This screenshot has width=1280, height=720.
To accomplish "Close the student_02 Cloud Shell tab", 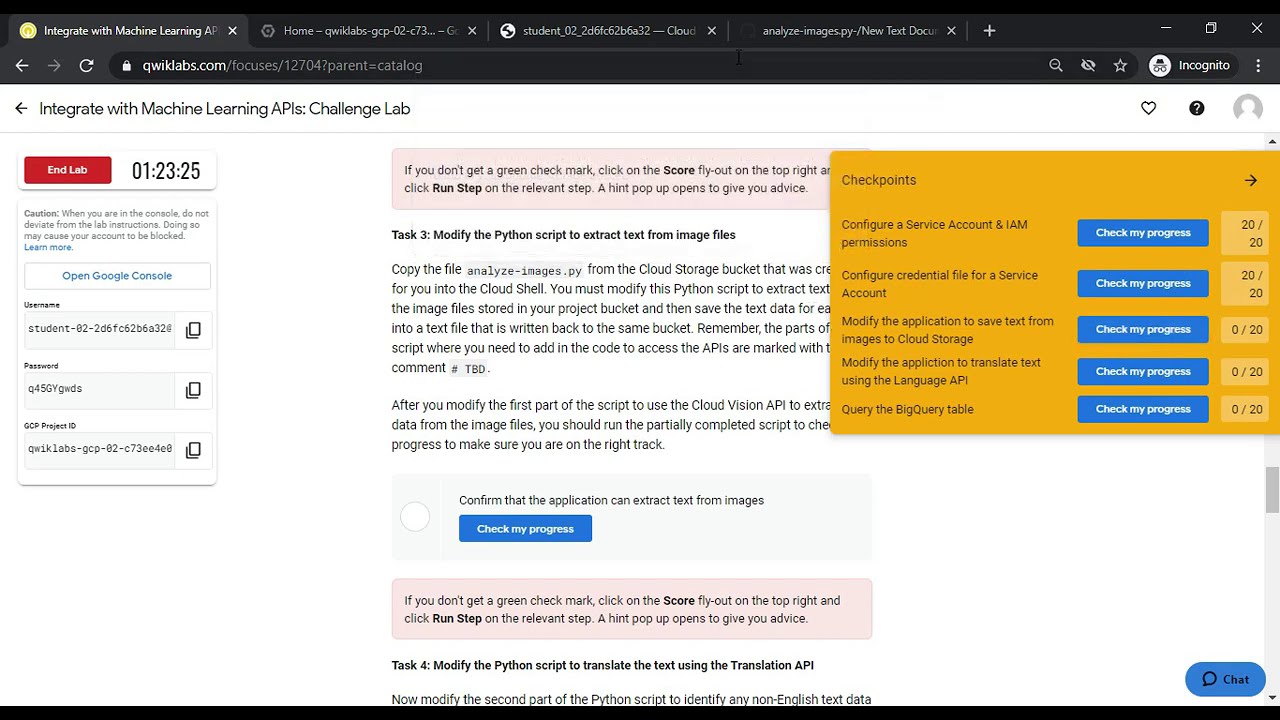I will point(712,31).
